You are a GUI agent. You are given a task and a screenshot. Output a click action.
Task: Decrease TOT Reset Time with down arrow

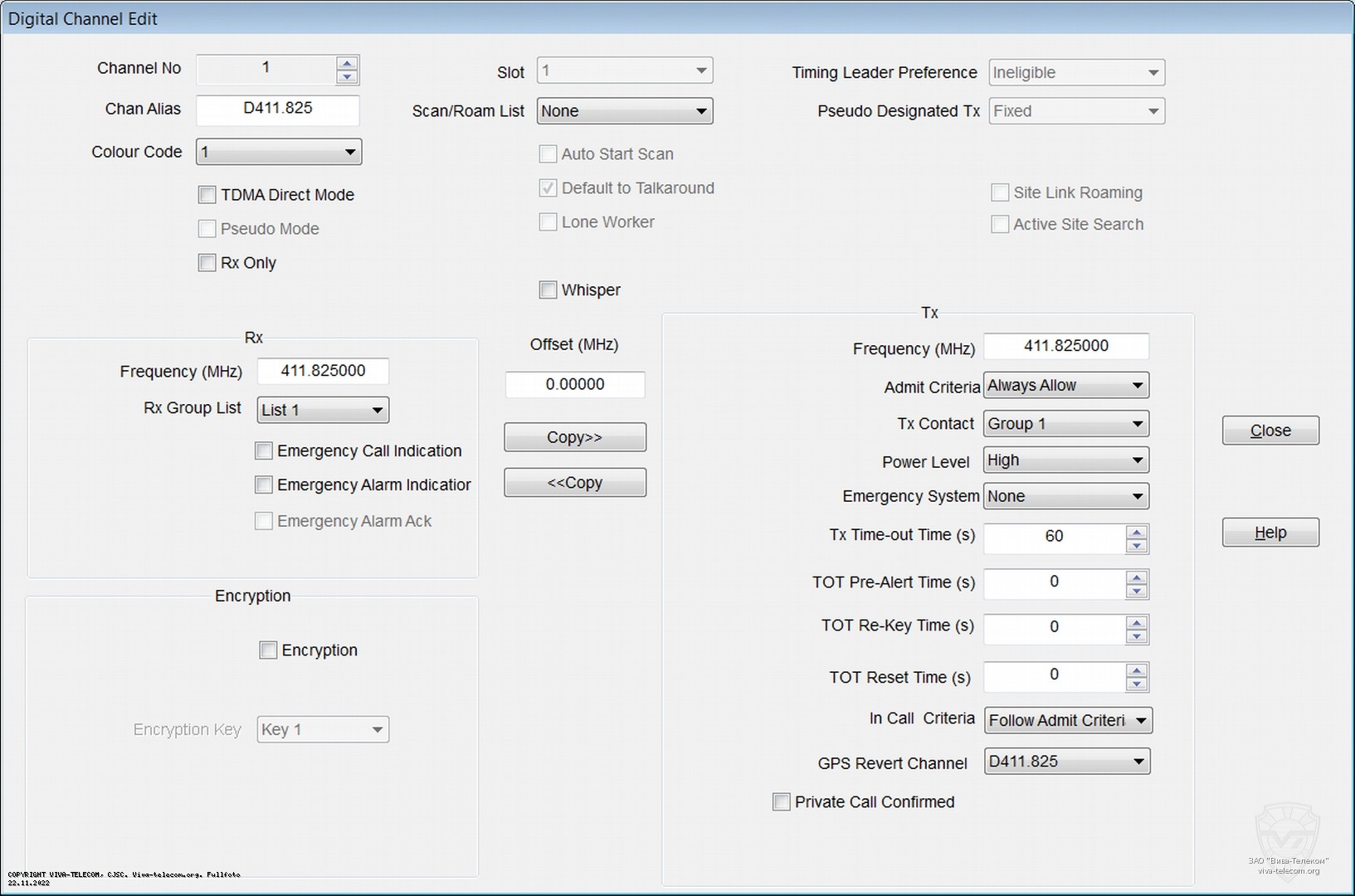click(x=1137, y=684)
